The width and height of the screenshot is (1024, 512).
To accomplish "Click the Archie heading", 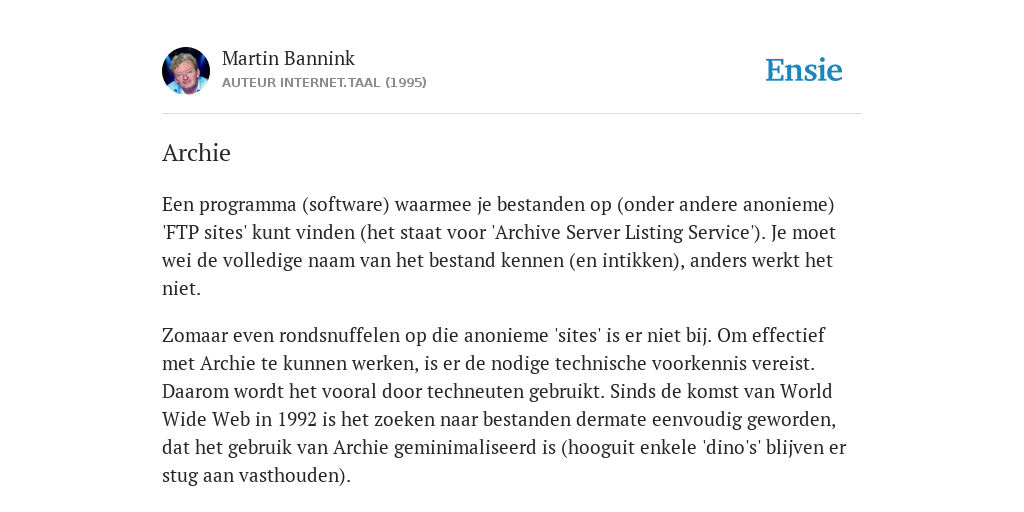I will click(196, 153).
